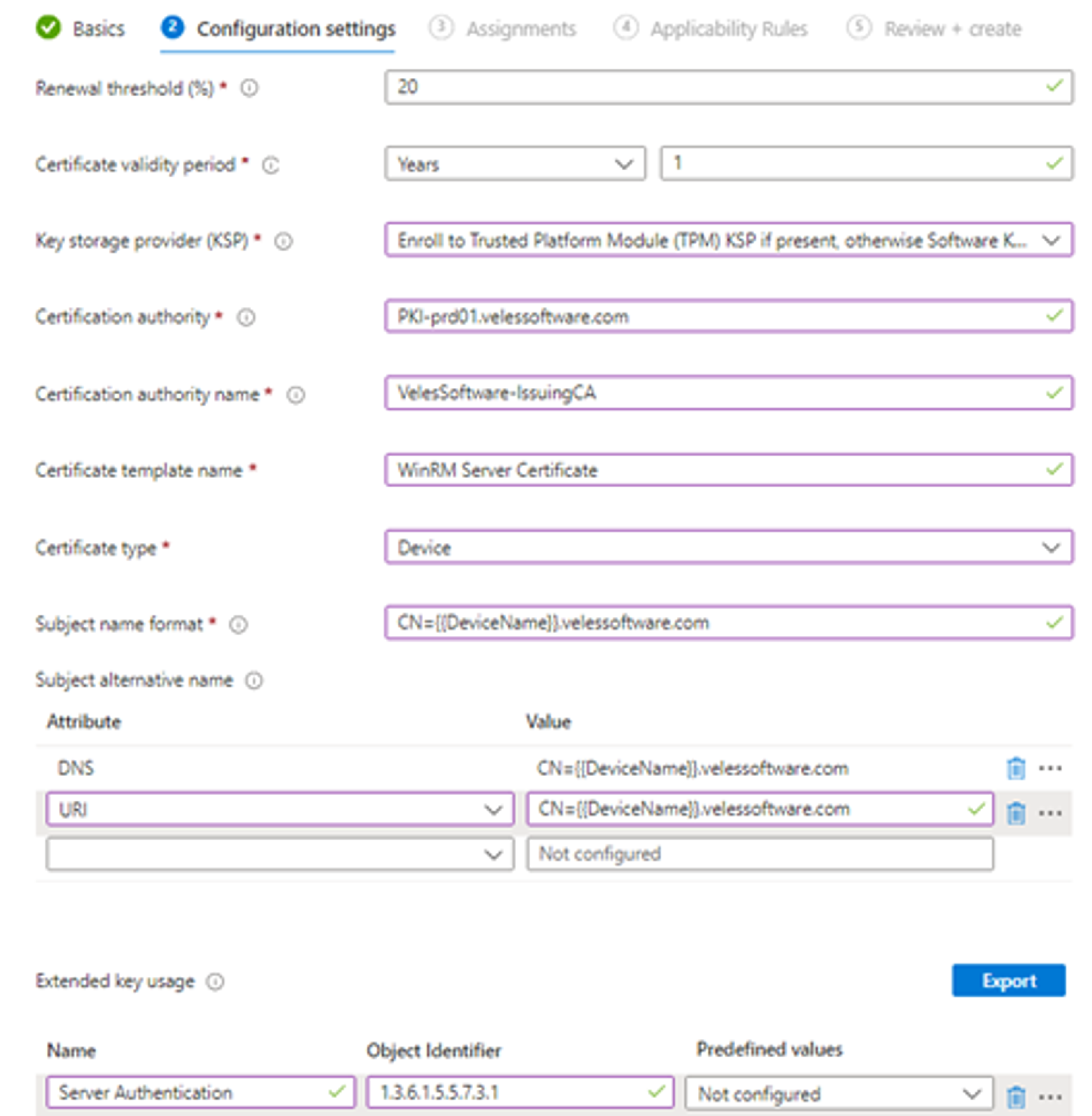Screen dimensions: 1092x1116
Task: Click the Export button
Action: point(1009,981)
